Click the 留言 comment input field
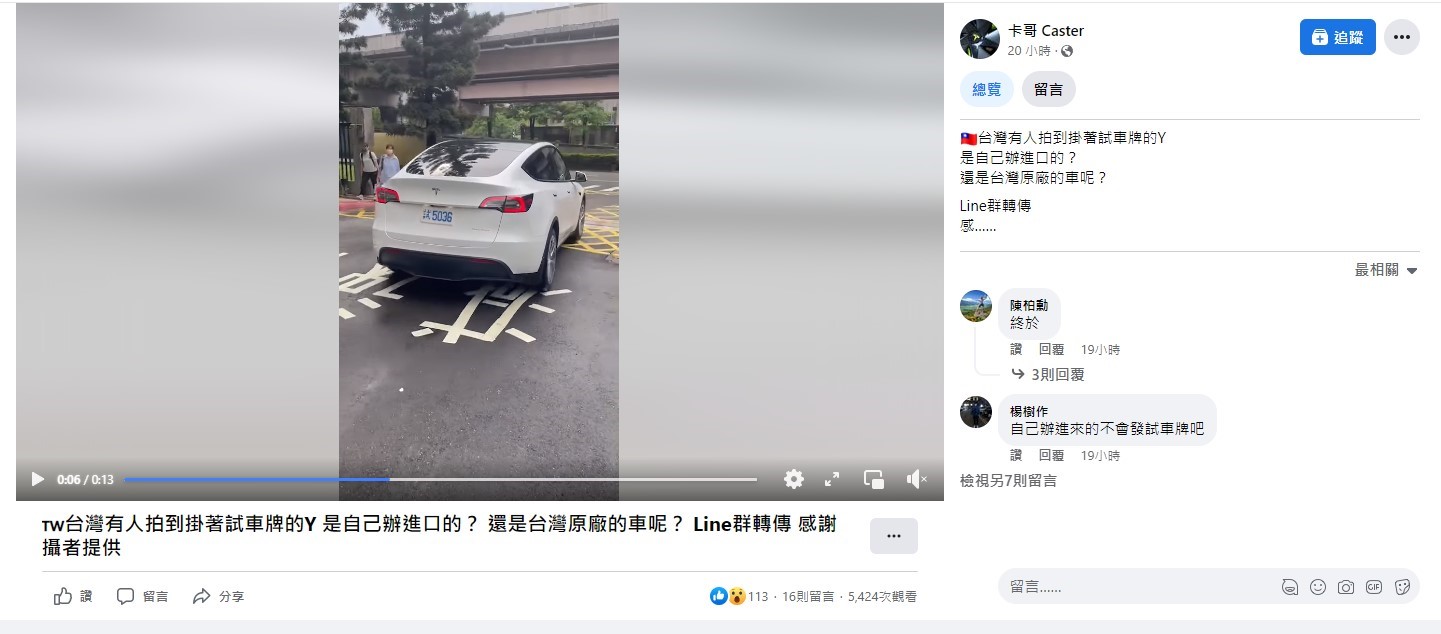Viewport: 1441px width, 634px height. (x=1140, y=587)
